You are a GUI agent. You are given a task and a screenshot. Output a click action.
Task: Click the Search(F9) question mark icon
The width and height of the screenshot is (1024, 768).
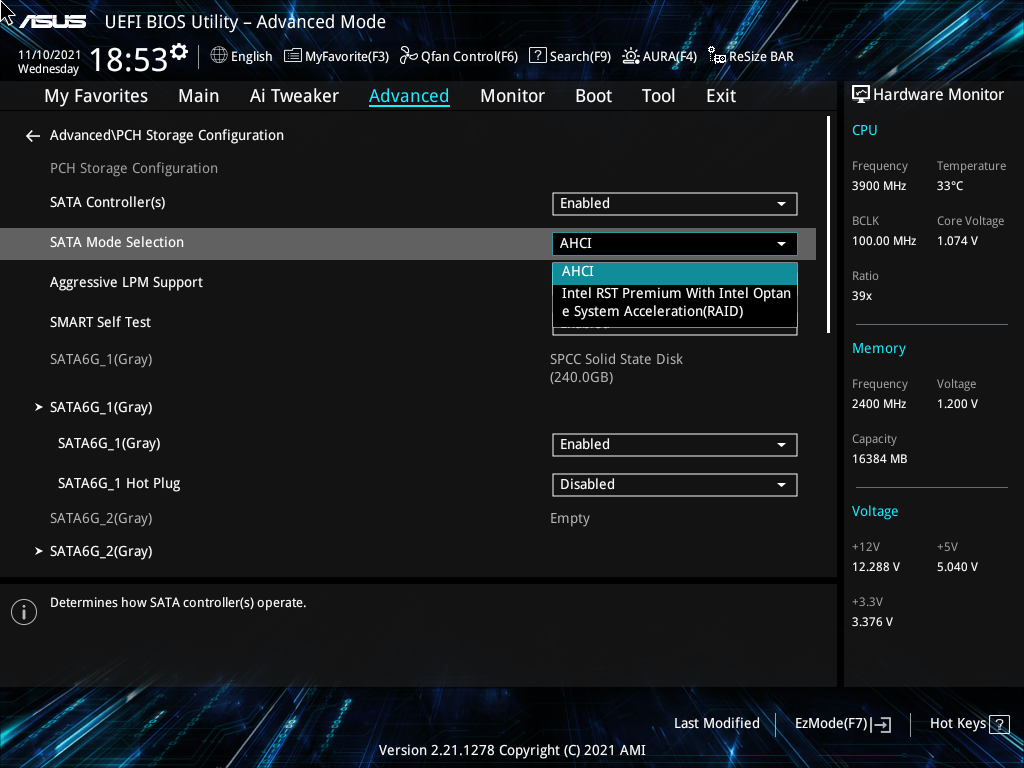pos(537,56)
